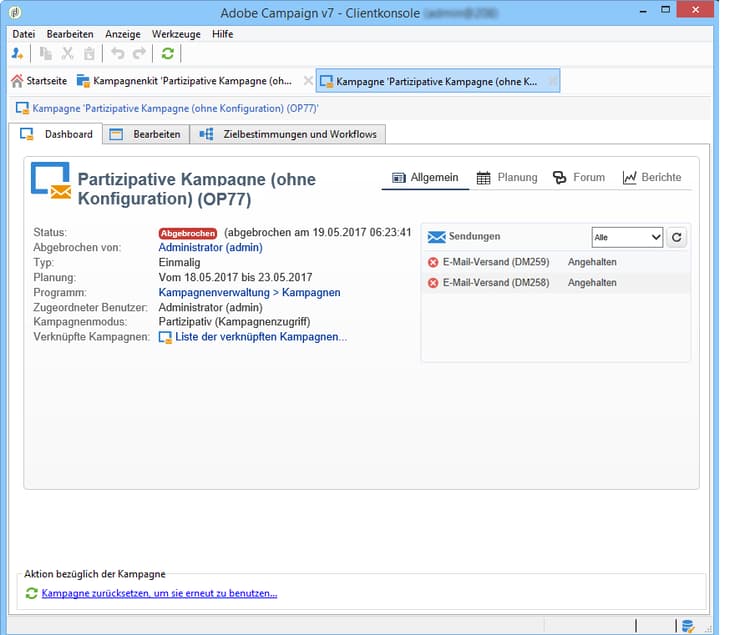The height and width of the screenshot is (635, 750).
Task: Select E-Mail-Versand (DM259) delivery row
Action: click(556, 262)
